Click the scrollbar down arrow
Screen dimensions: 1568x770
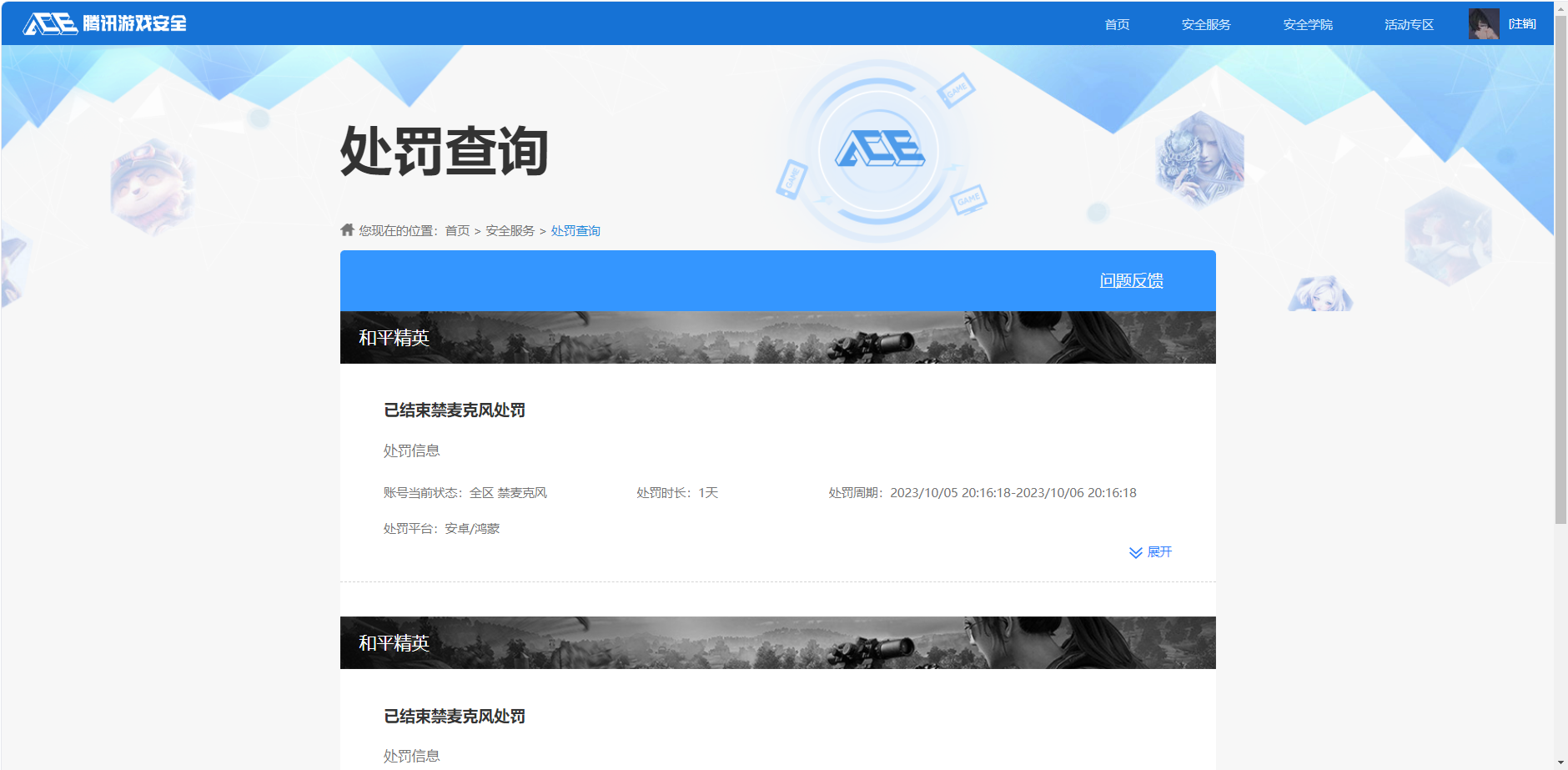(x=1560, y=762)
